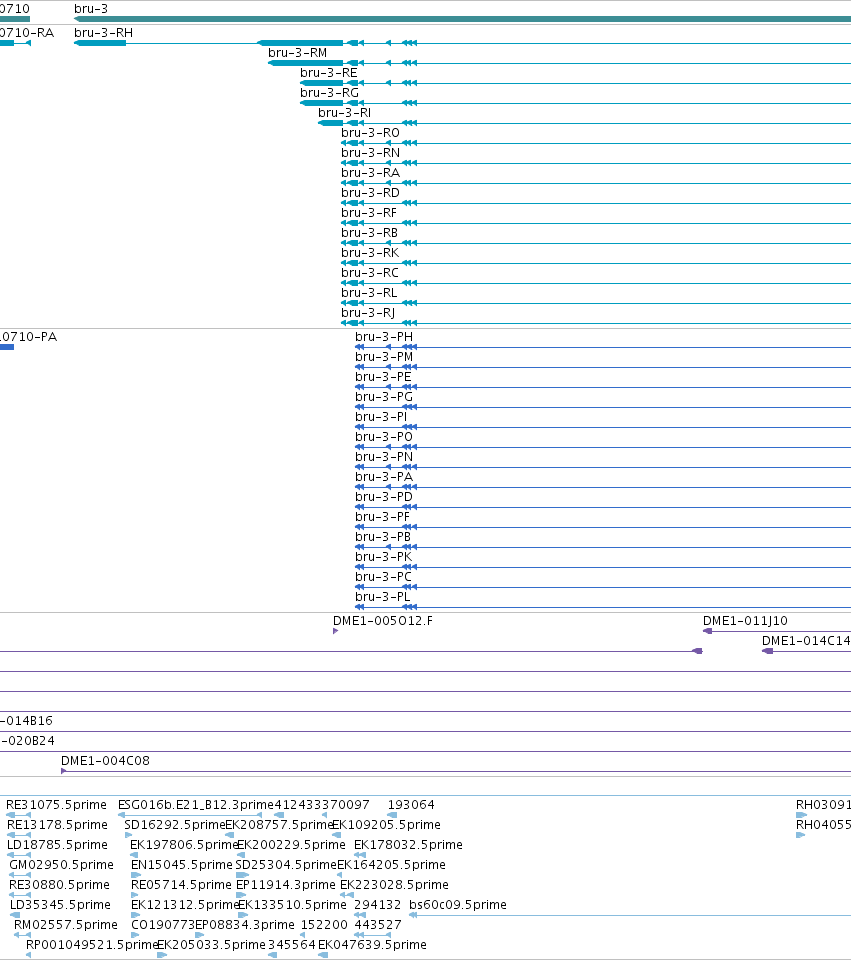Click the DME1-004C08 clone label
Viewport: 851px width, 960px height.
coord(105,761)
